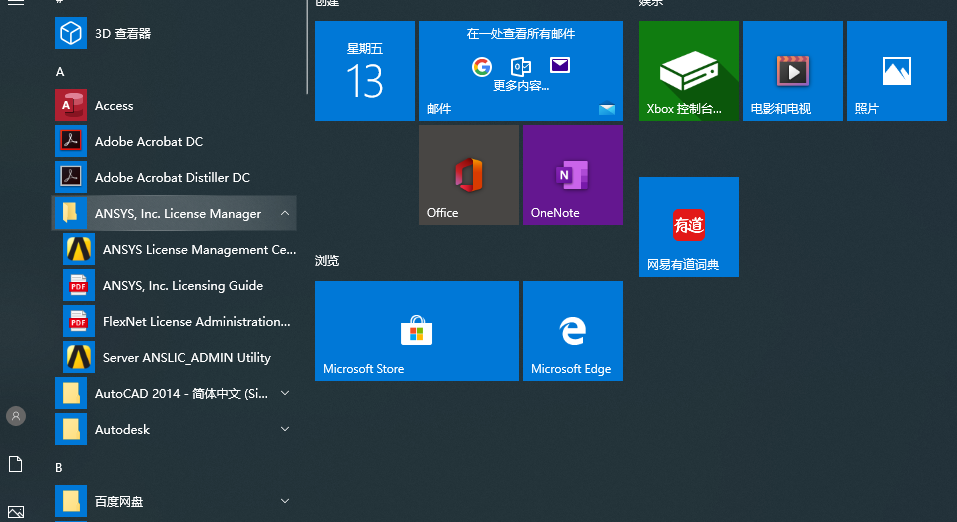Open the Office tile

pos(468,175)
